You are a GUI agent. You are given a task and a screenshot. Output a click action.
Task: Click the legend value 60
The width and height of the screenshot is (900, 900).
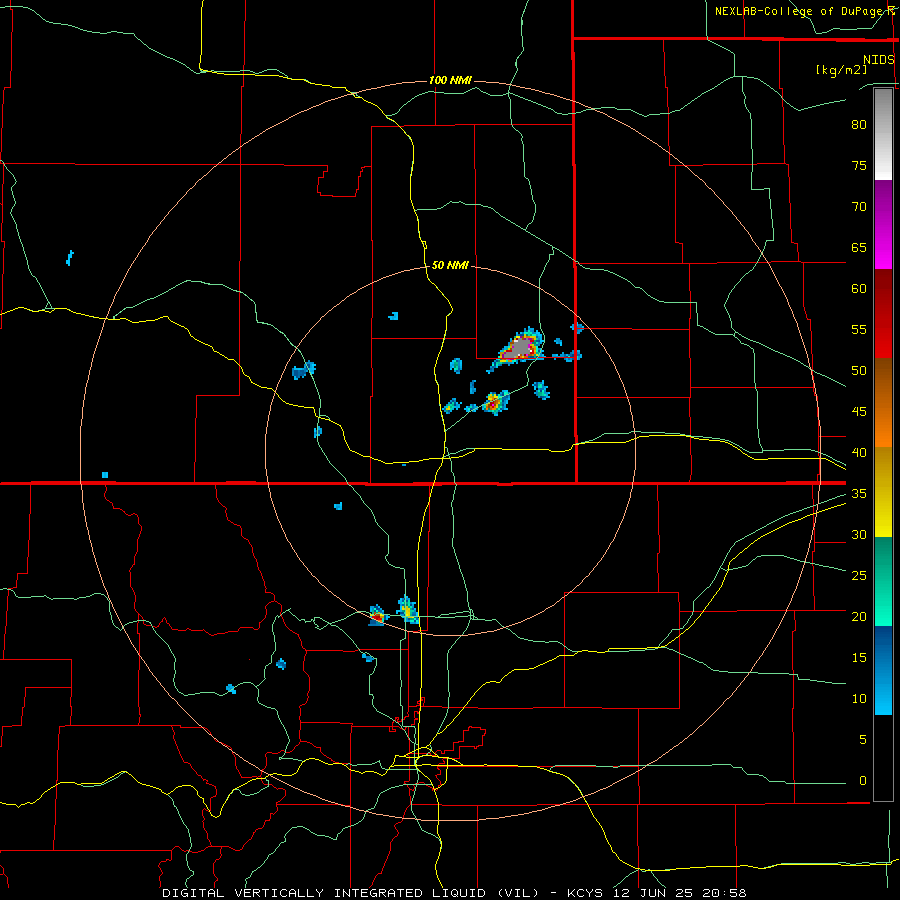tap(859, 289)
